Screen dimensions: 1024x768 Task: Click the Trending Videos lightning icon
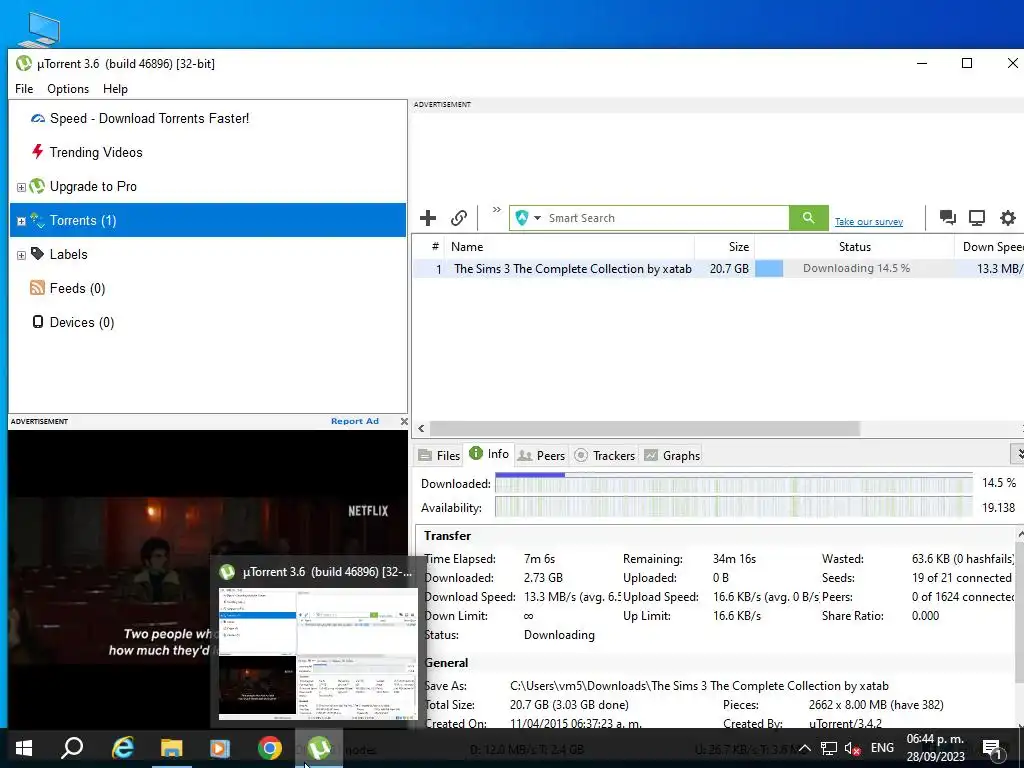(x=37, y=152)
